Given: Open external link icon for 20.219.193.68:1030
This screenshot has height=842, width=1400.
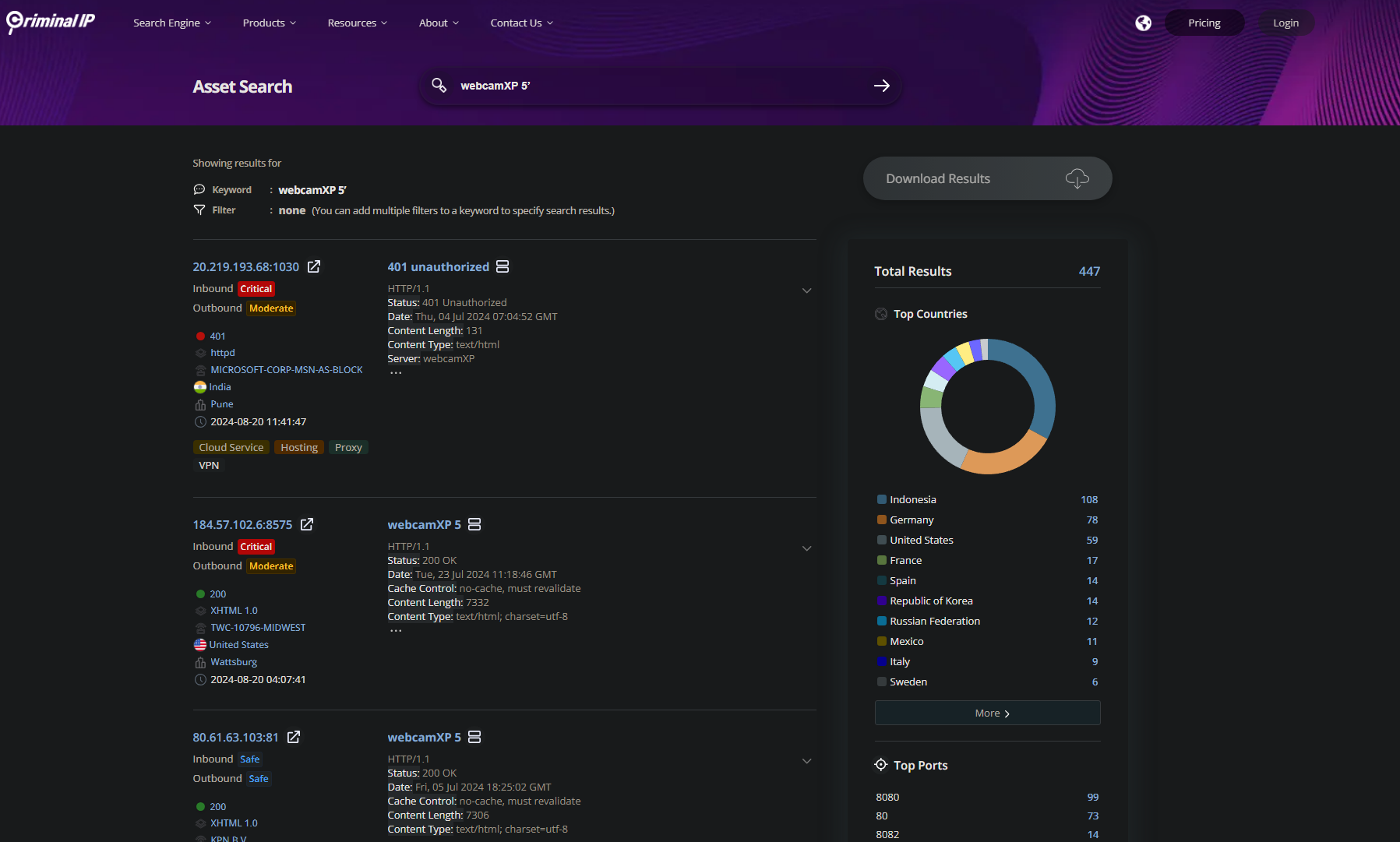Looking at the screenshot, I should pyautogui.click(x=314, y=267).
